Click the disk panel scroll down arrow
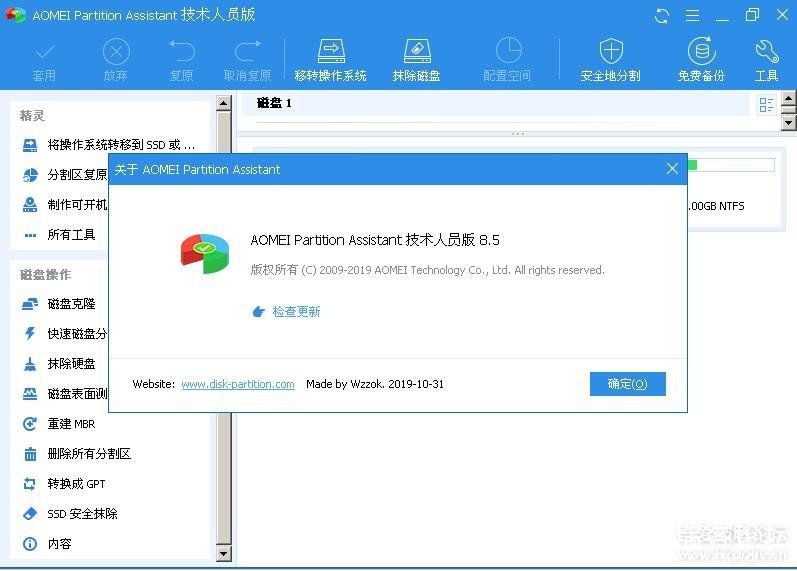 788,123
